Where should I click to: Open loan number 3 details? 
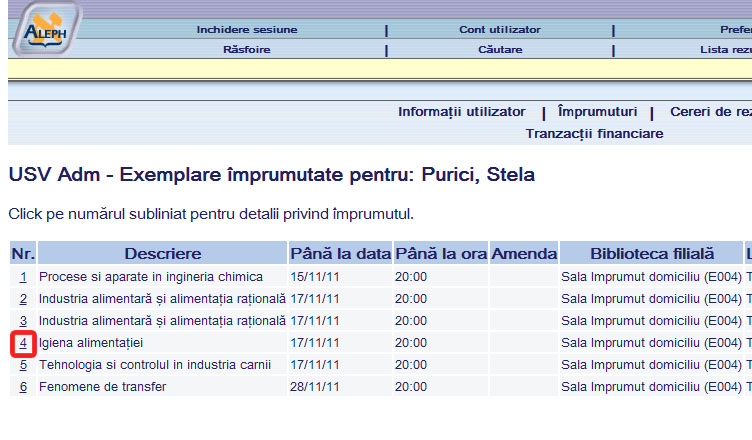23,321
